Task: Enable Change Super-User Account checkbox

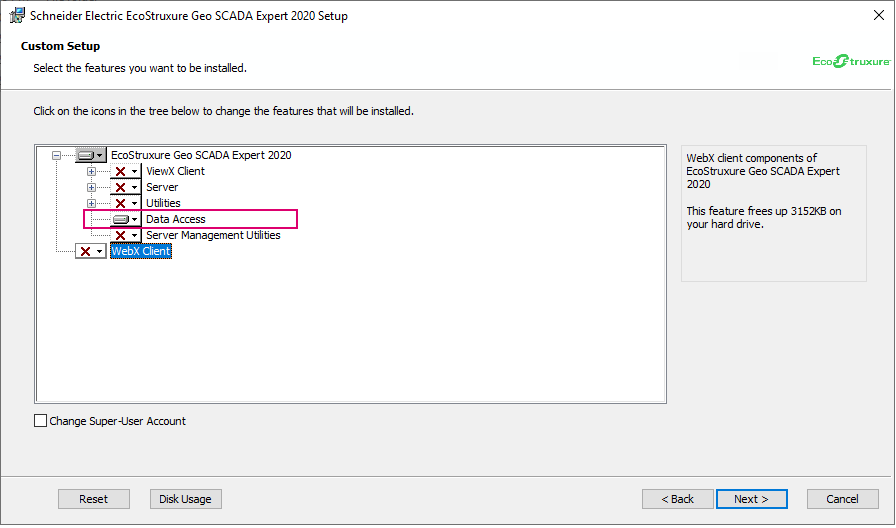Action: (41, 421)
